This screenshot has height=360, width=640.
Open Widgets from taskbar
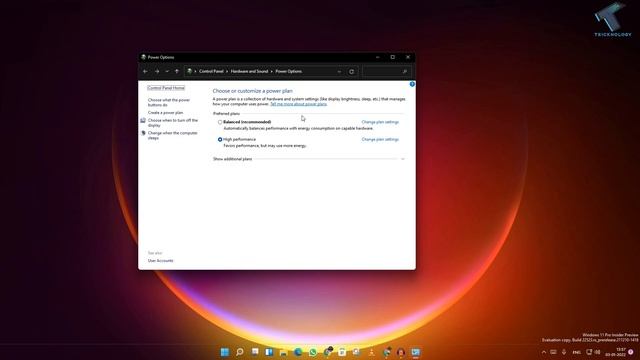(x=269, y=352)
